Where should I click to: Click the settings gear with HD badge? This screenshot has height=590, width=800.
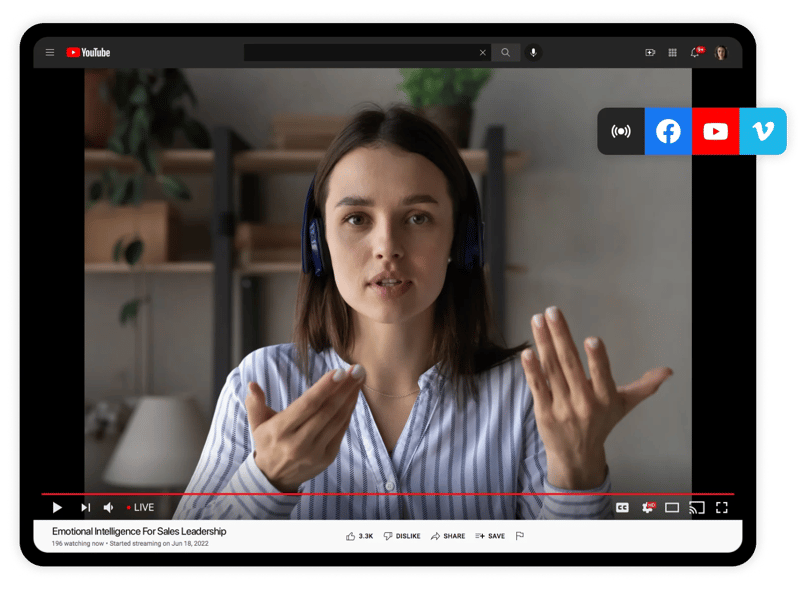[647, 508]
